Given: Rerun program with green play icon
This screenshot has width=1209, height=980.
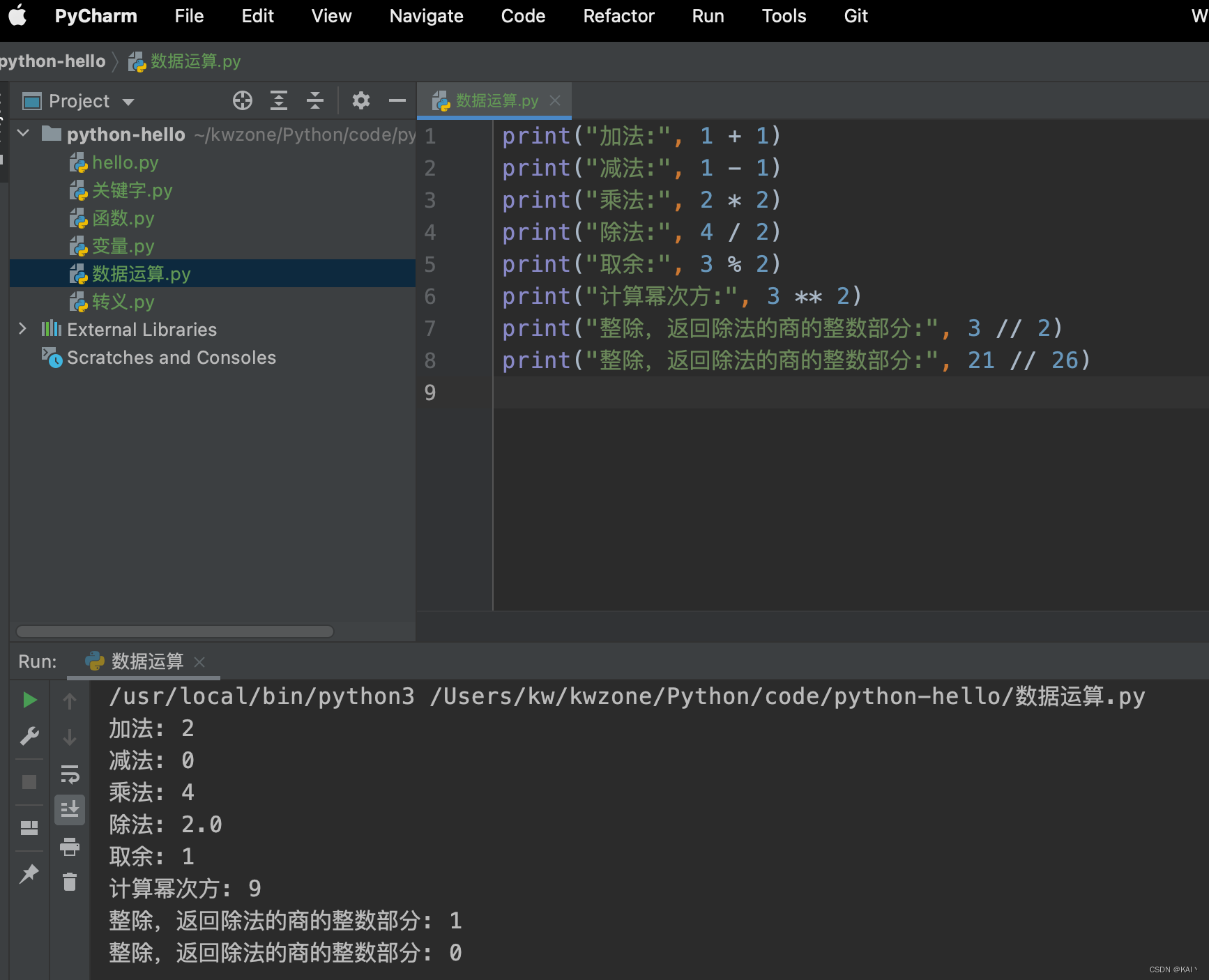Looking at the screenshot, I should click(29, 700).
